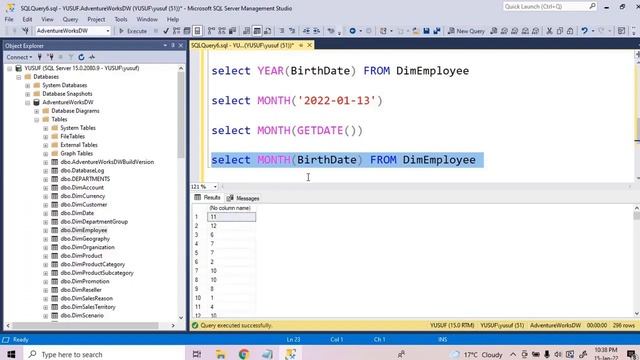The height and width of the screenshot is (360, 640).
Task: Expand the dbo.DimEmployee table node
Action: (46, 230)
